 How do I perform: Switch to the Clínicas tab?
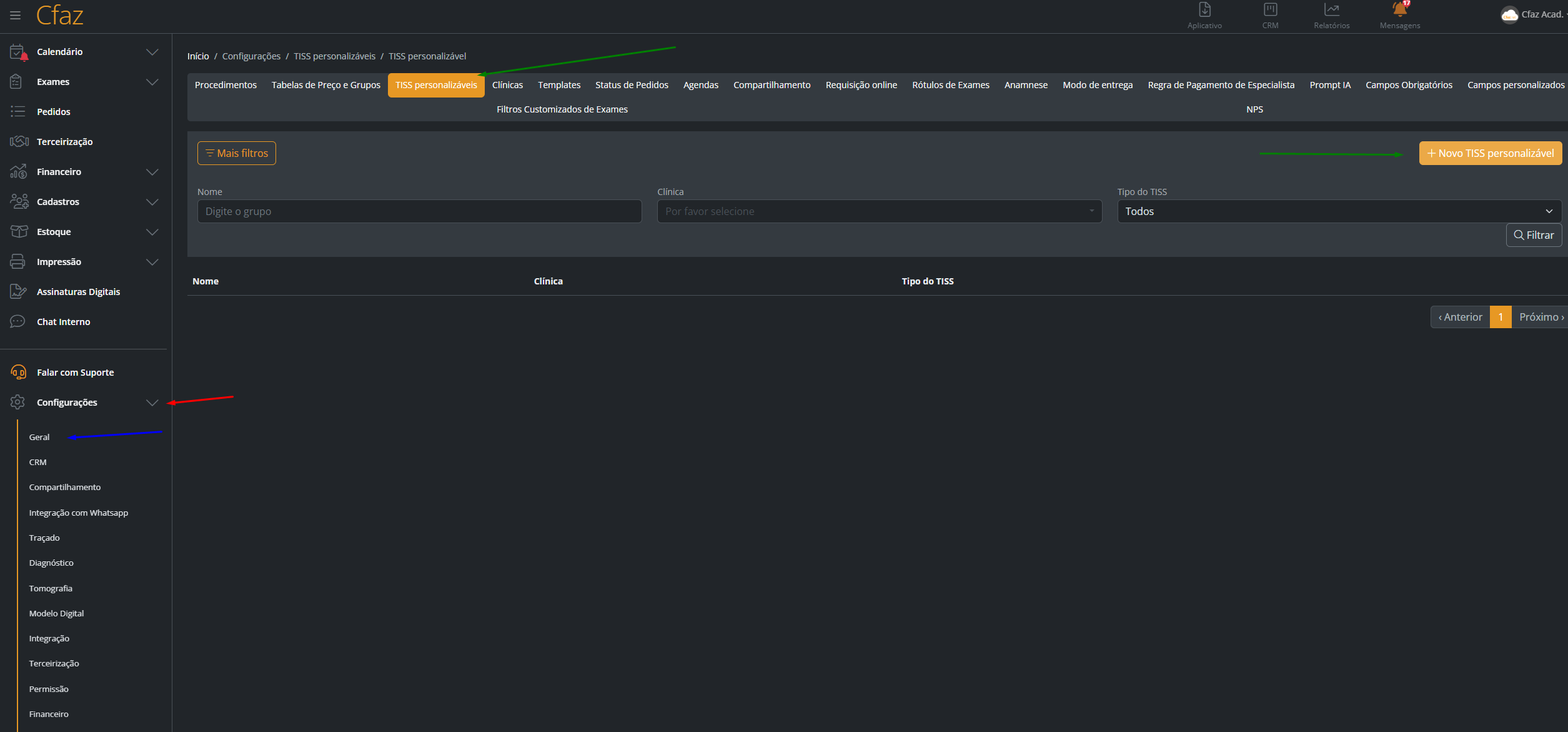pos(507,85)
